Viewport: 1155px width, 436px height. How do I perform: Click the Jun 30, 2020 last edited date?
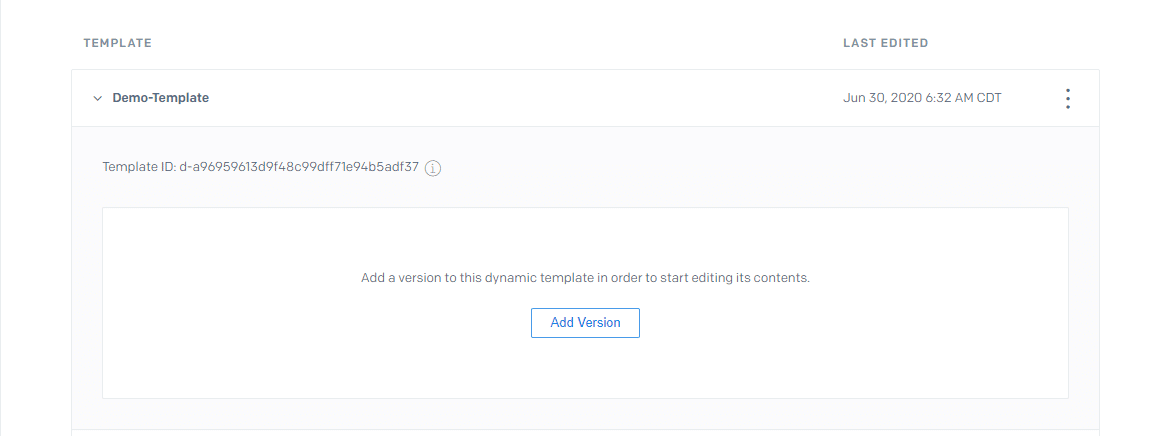[x=878, y=98]
